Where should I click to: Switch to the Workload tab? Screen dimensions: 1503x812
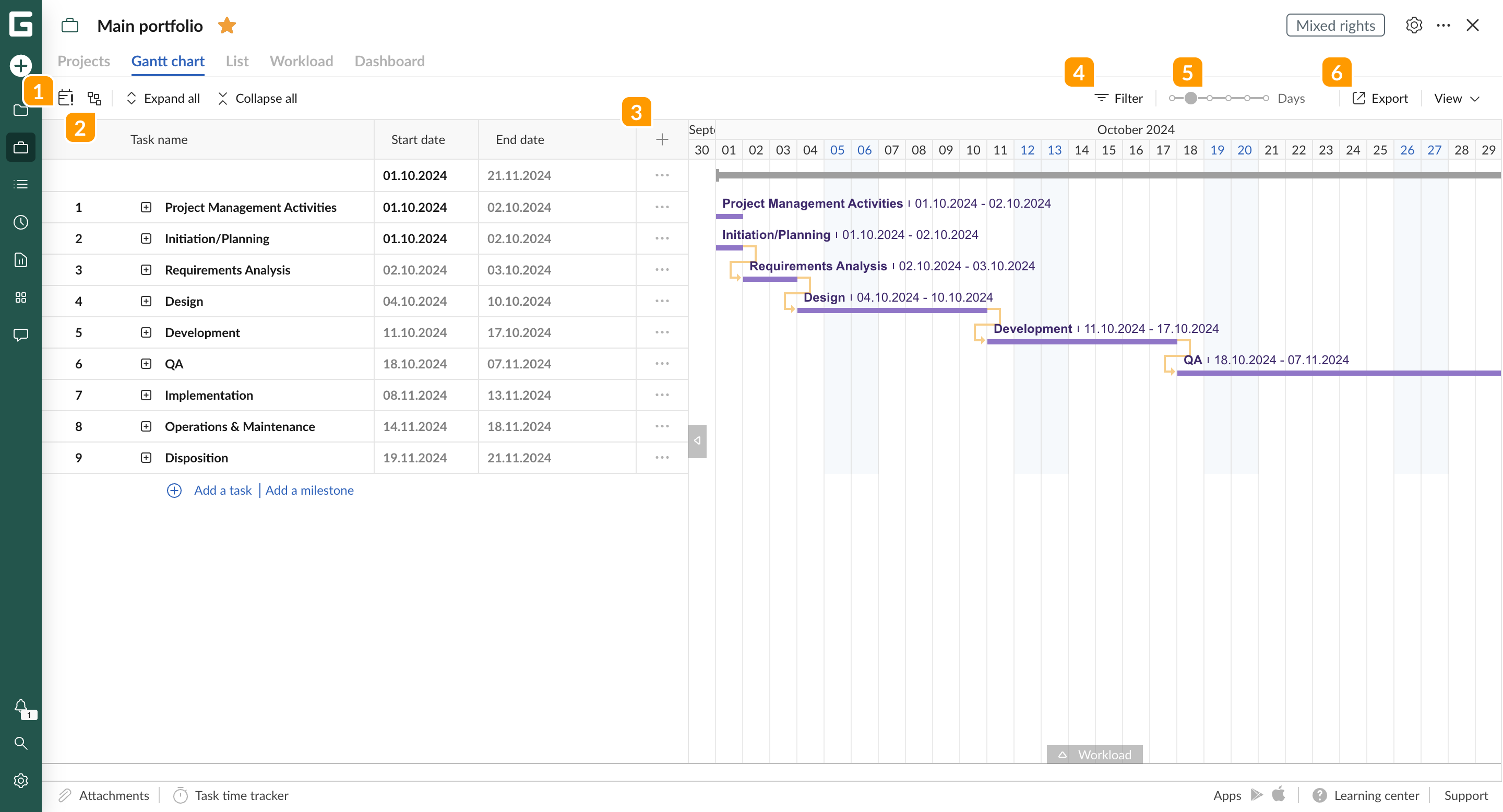tap(301, 61)
